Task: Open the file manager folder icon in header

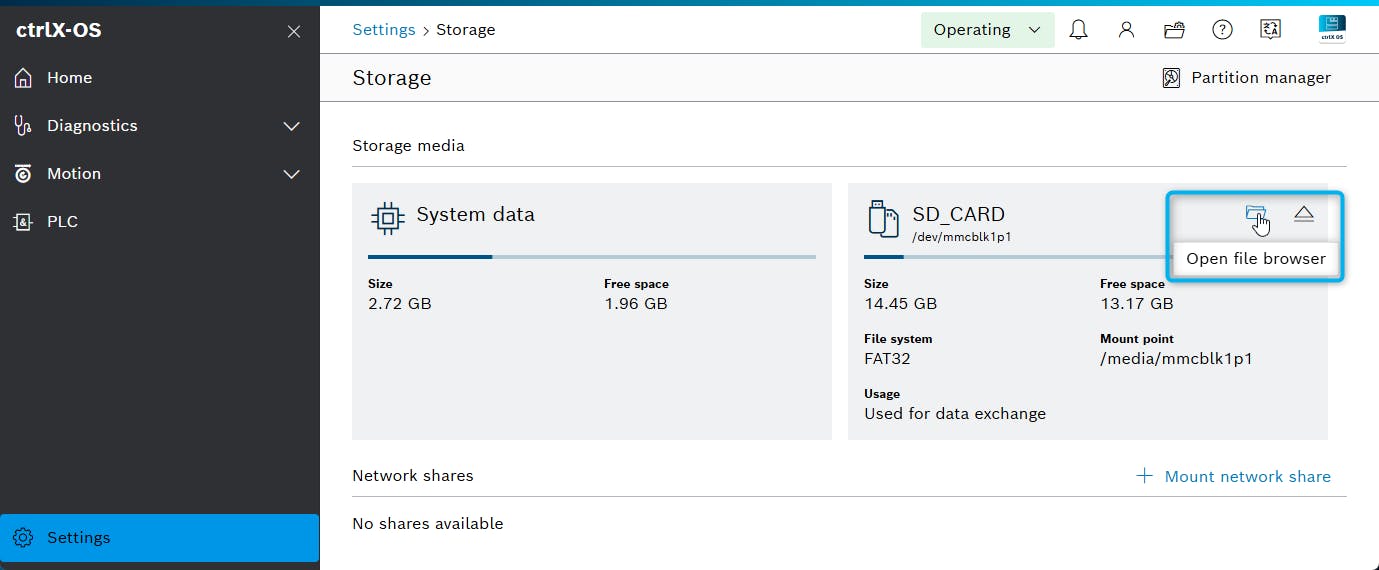Action: coord(1174,30)
